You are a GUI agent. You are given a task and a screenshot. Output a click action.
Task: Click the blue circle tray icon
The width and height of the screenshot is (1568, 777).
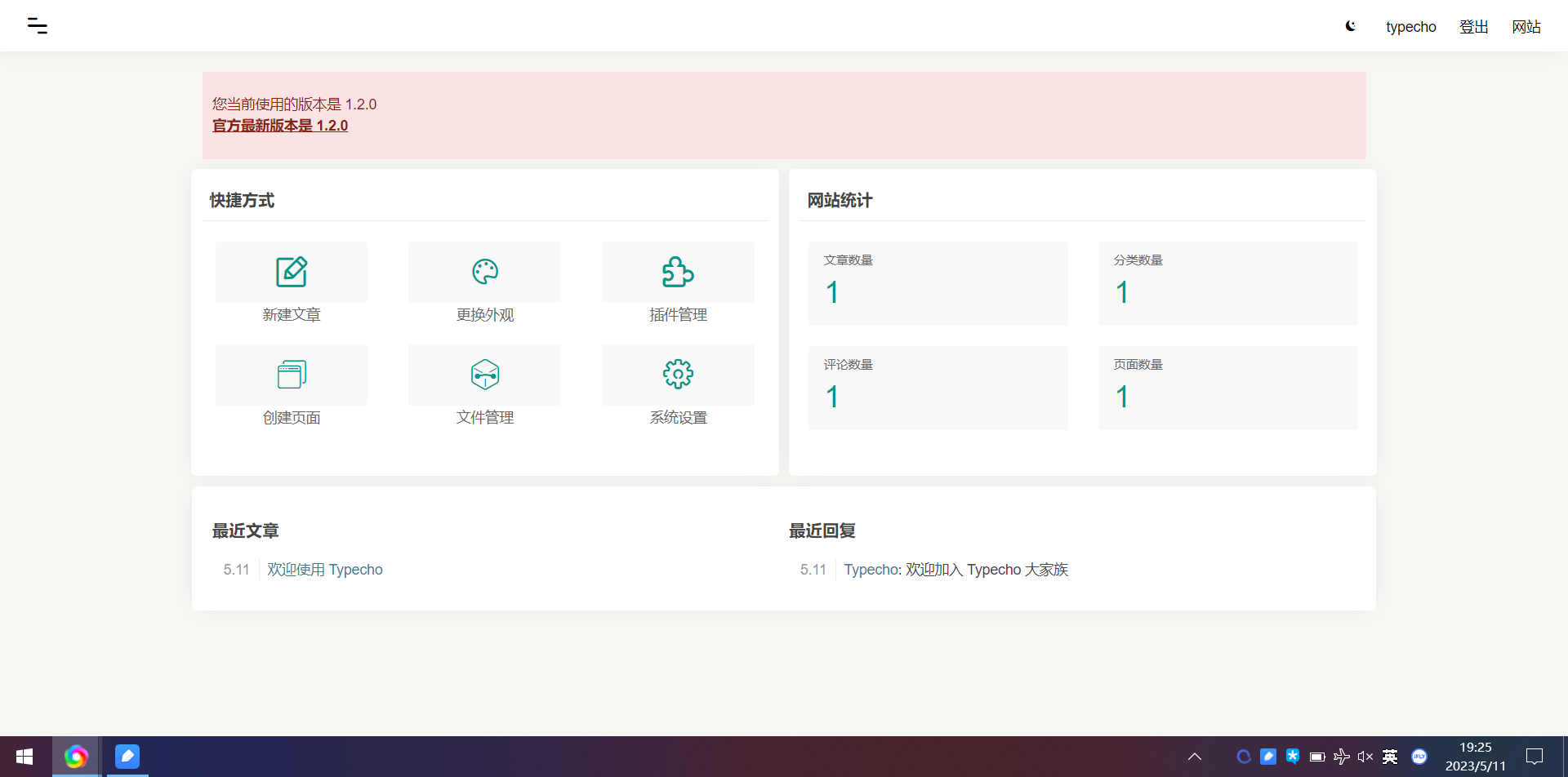1244,757
